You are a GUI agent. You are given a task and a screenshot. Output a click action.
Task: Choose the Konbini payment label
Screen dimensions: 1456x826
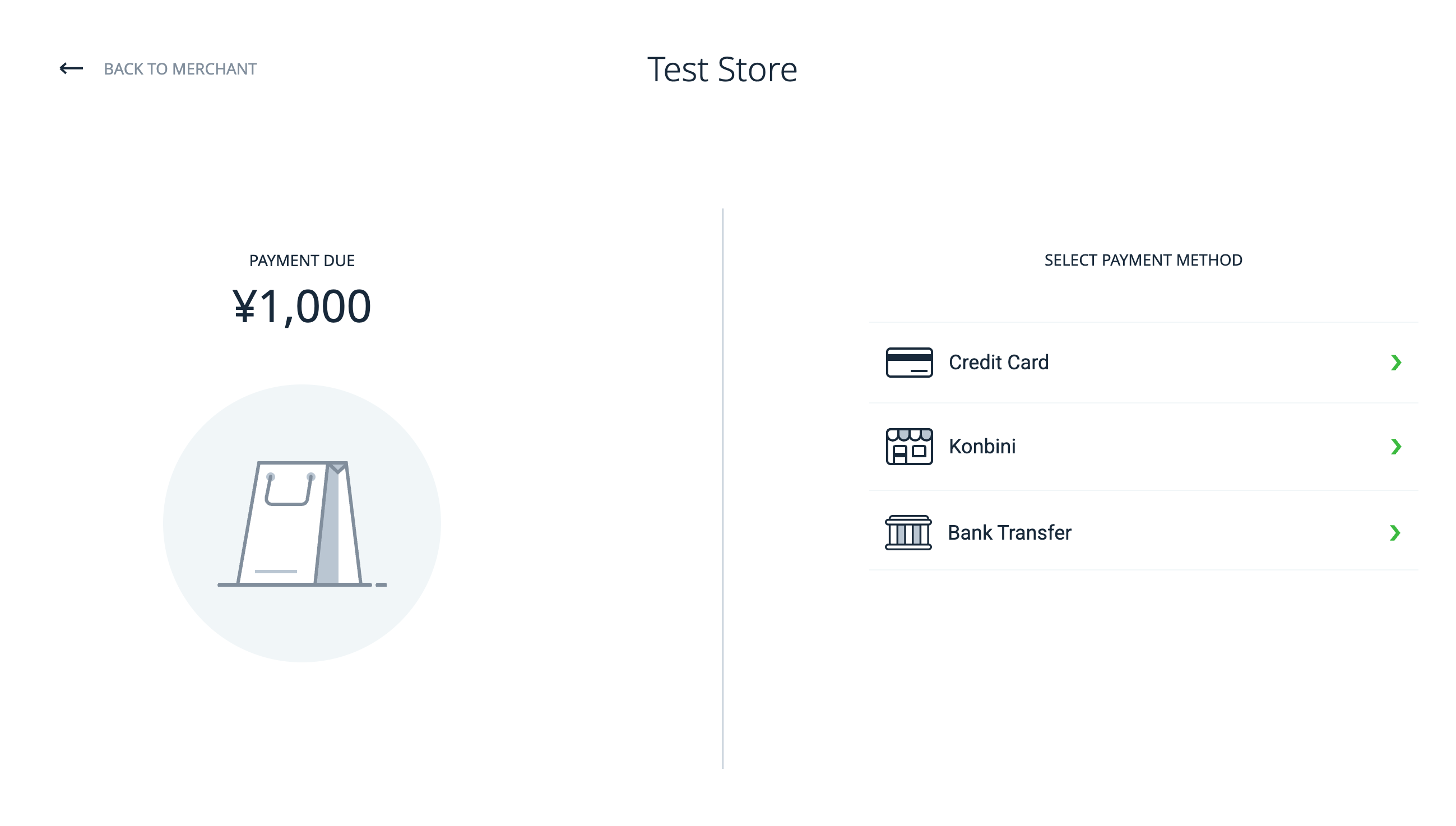point(982,447)
